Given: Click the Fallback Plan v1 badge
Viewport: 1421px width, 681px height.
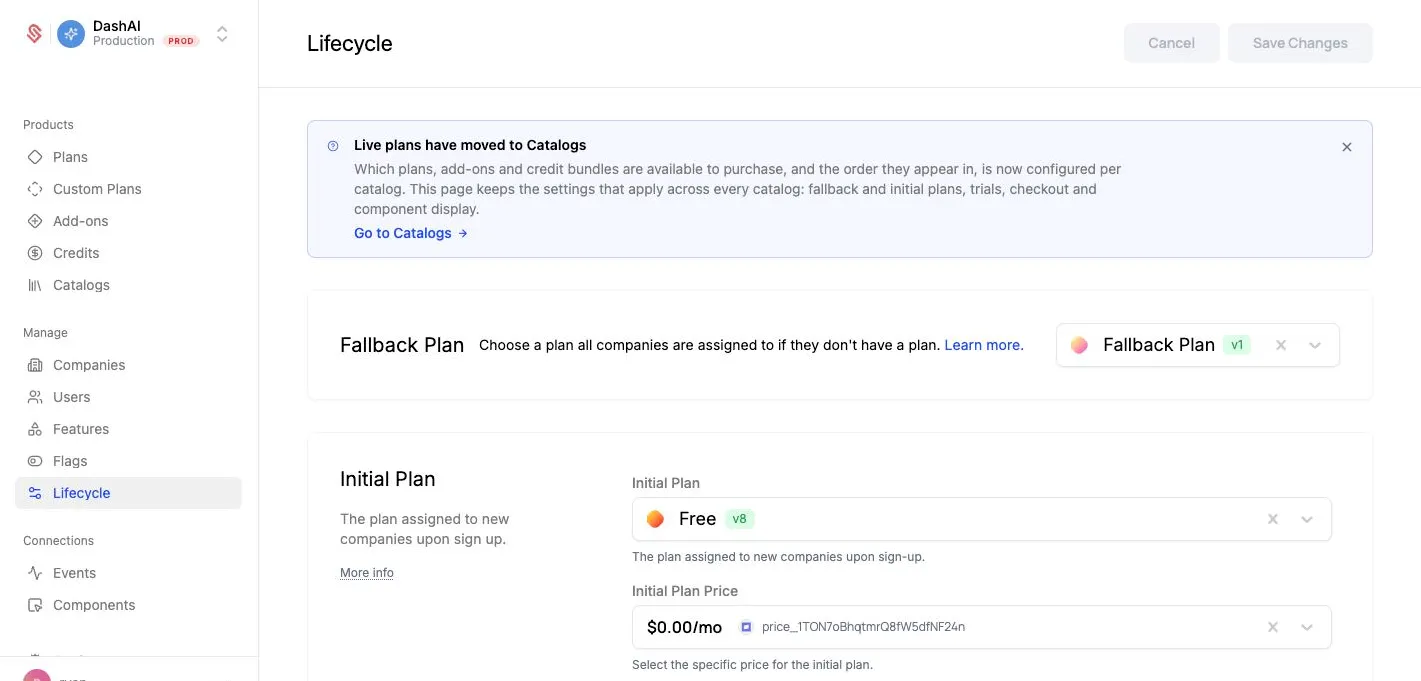Looking at the screenshot, I should (1237, 345).
